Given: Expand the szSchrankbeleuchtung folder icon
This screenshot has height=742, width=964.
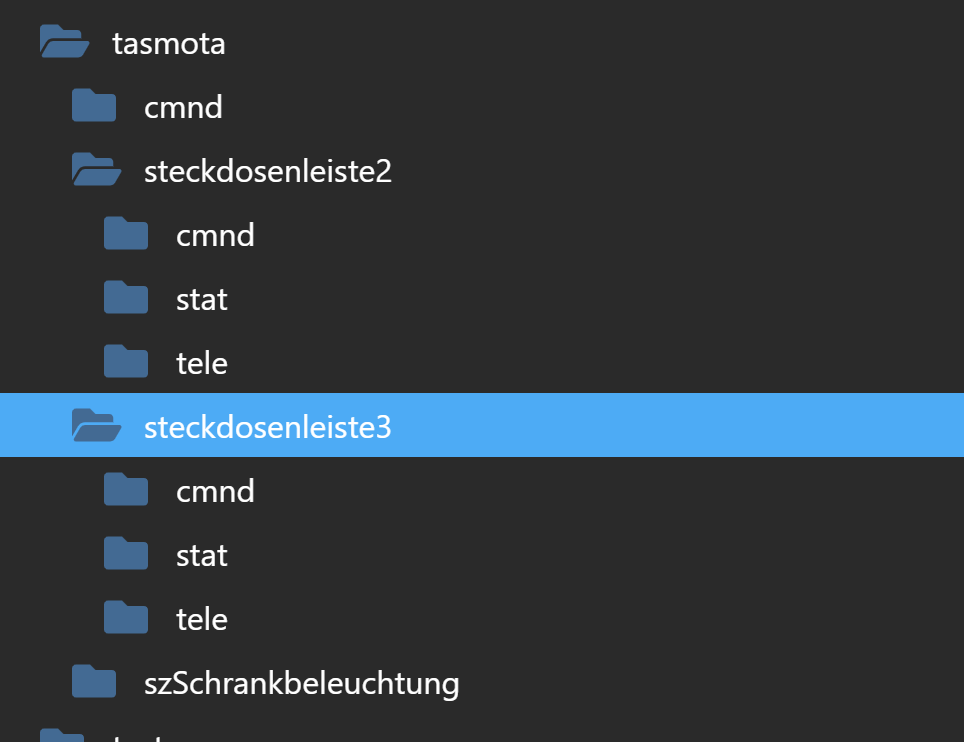Looking at the screenshot, I should (x=93, y=681).
